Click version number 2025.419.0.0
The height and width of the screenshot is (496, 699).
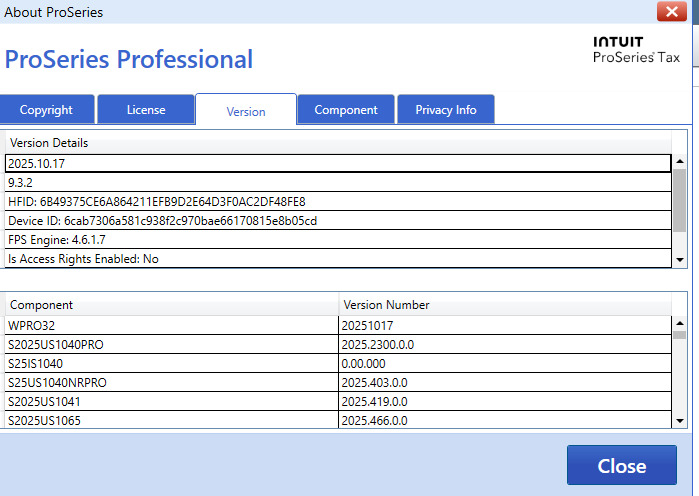pyautogui.click(x=505, y=402)
